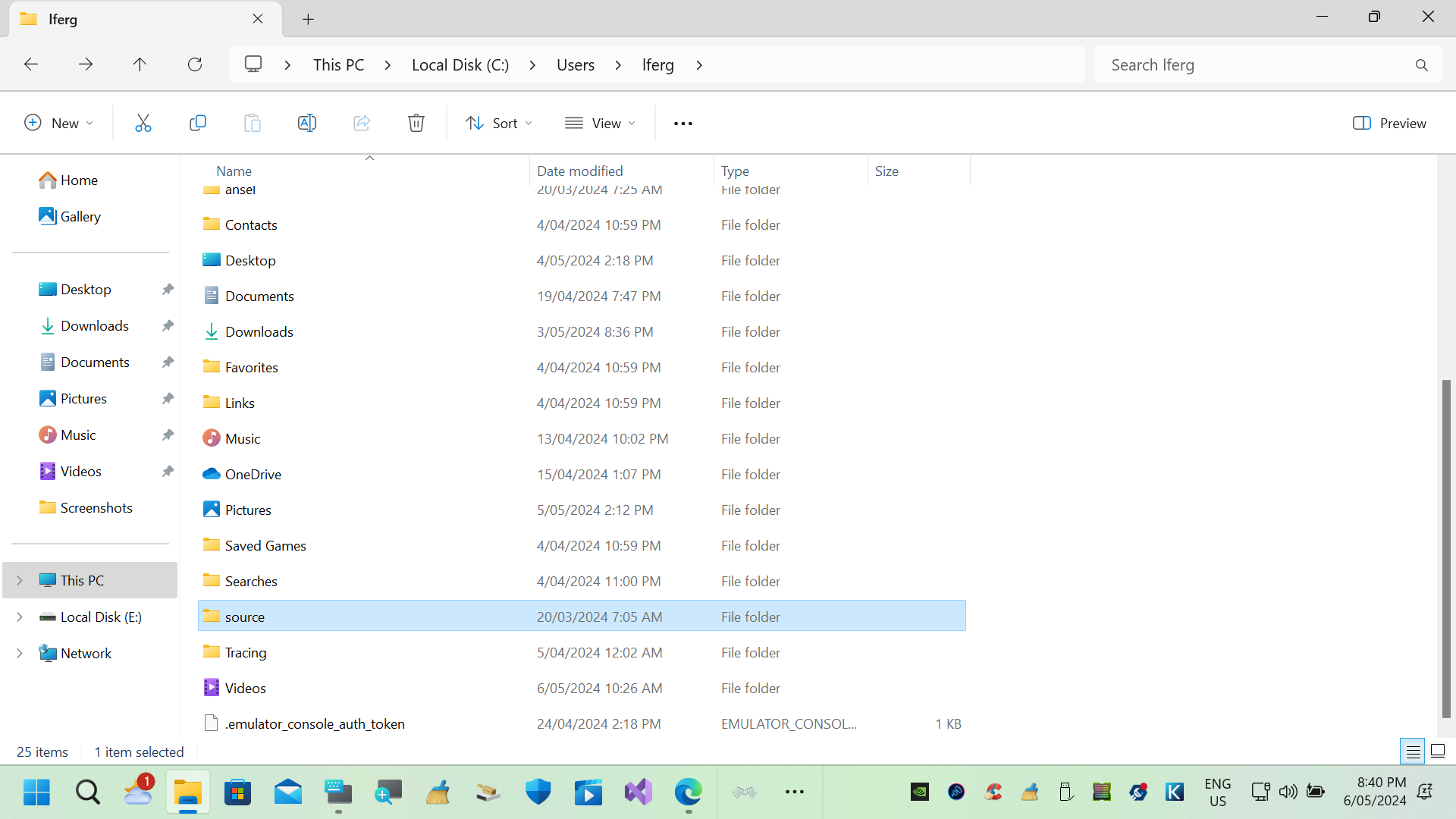Cut the selected source folder using toolbar icon

tap(143, 122)
